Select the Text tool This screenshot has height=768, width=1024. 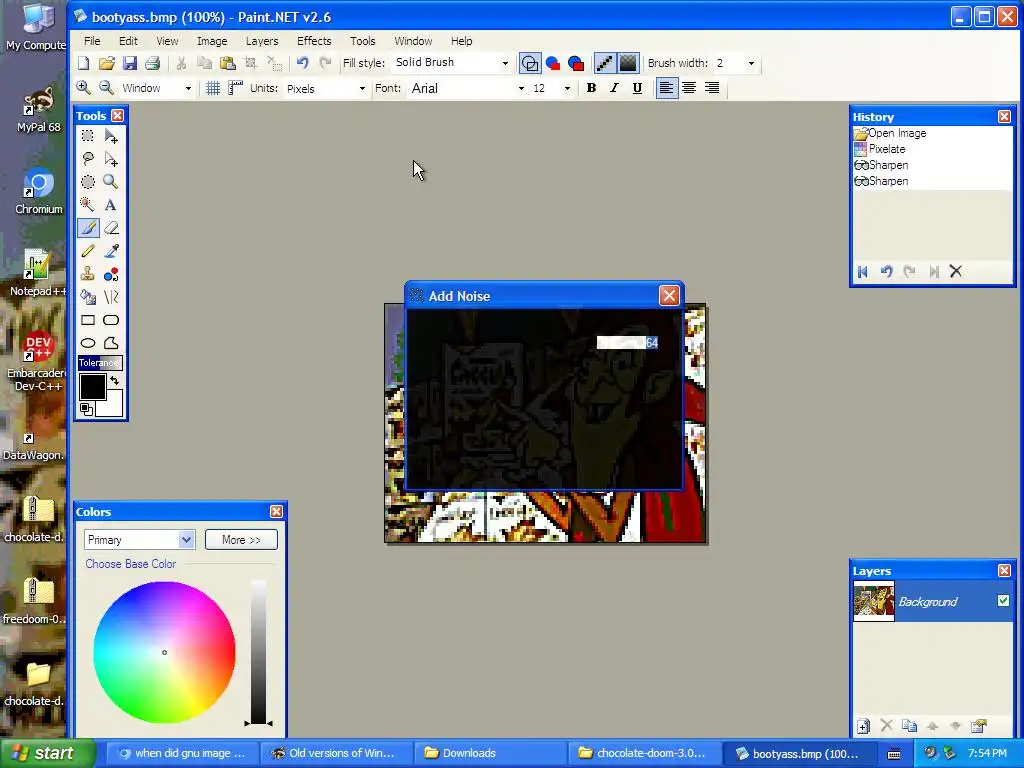(111, 204)
